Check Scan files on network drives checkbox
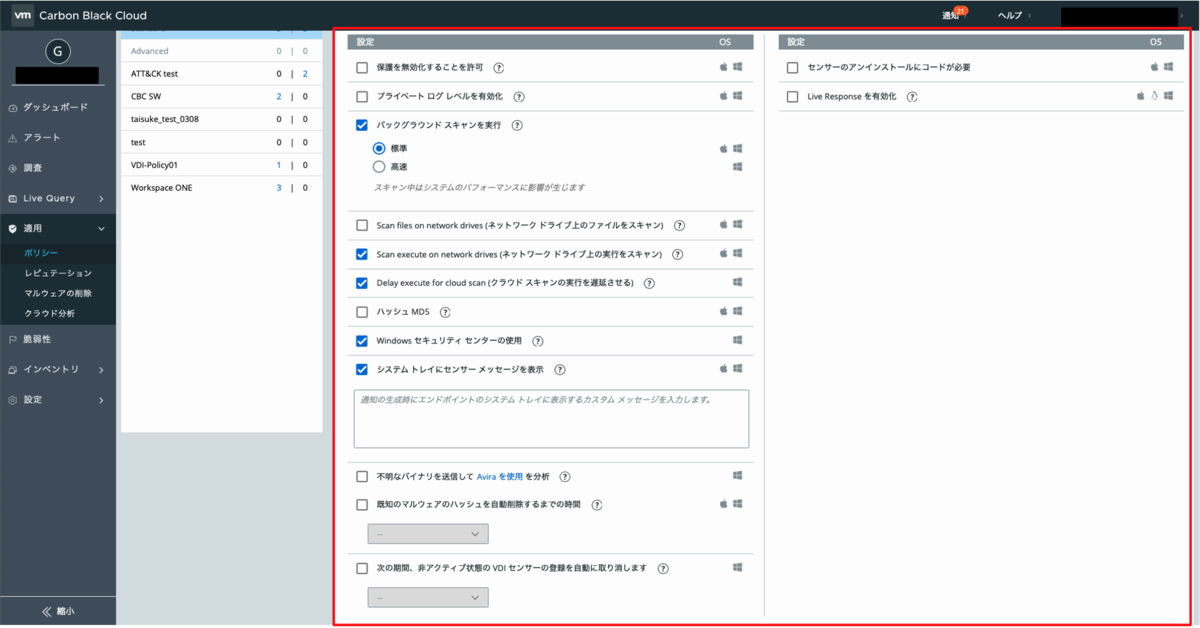 [362, 226]
